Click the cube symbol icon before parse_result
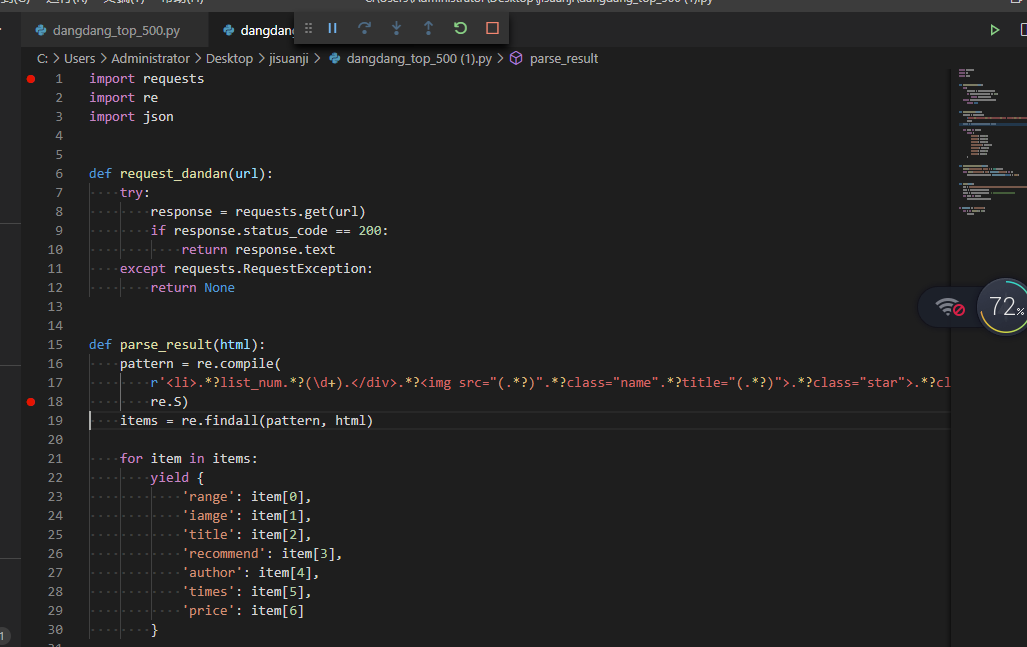 [x=516, y=58]
